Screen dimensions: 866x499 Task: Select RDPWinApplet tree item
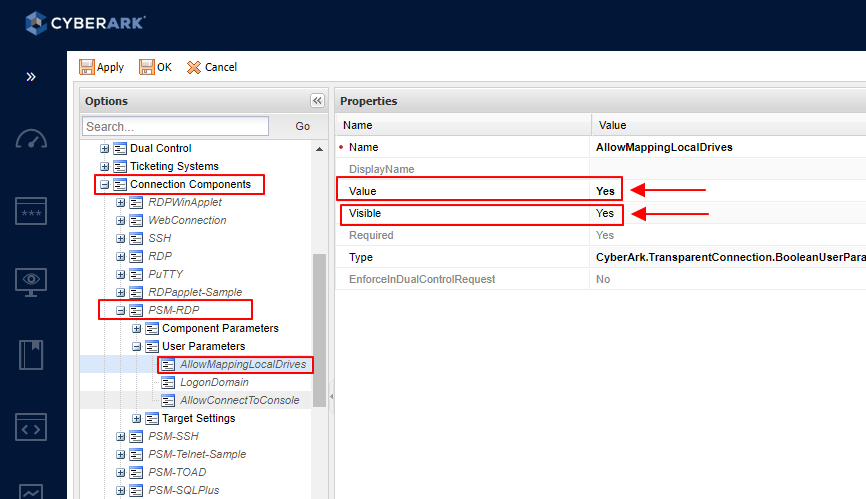pos(185,203)
